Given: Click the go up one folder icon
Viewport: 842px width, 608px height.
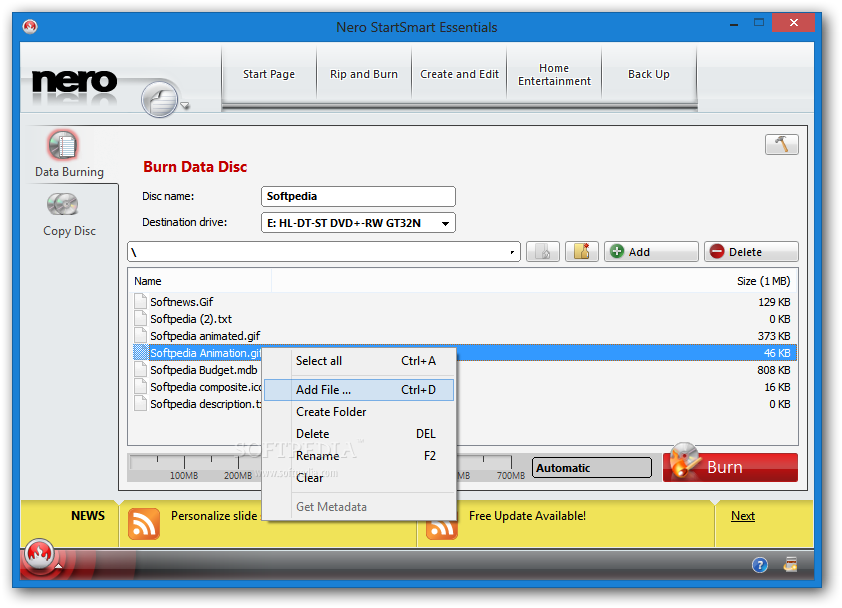Looking at the screenshot, I should [543, 251].
